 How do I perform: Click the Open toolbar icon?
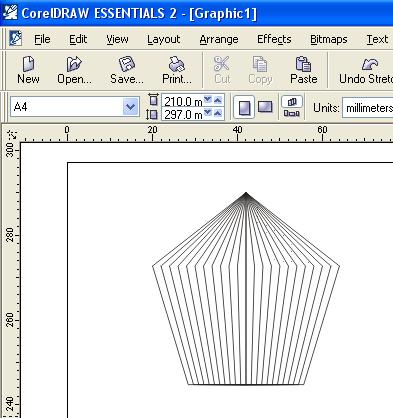click(x=74, y=64)
